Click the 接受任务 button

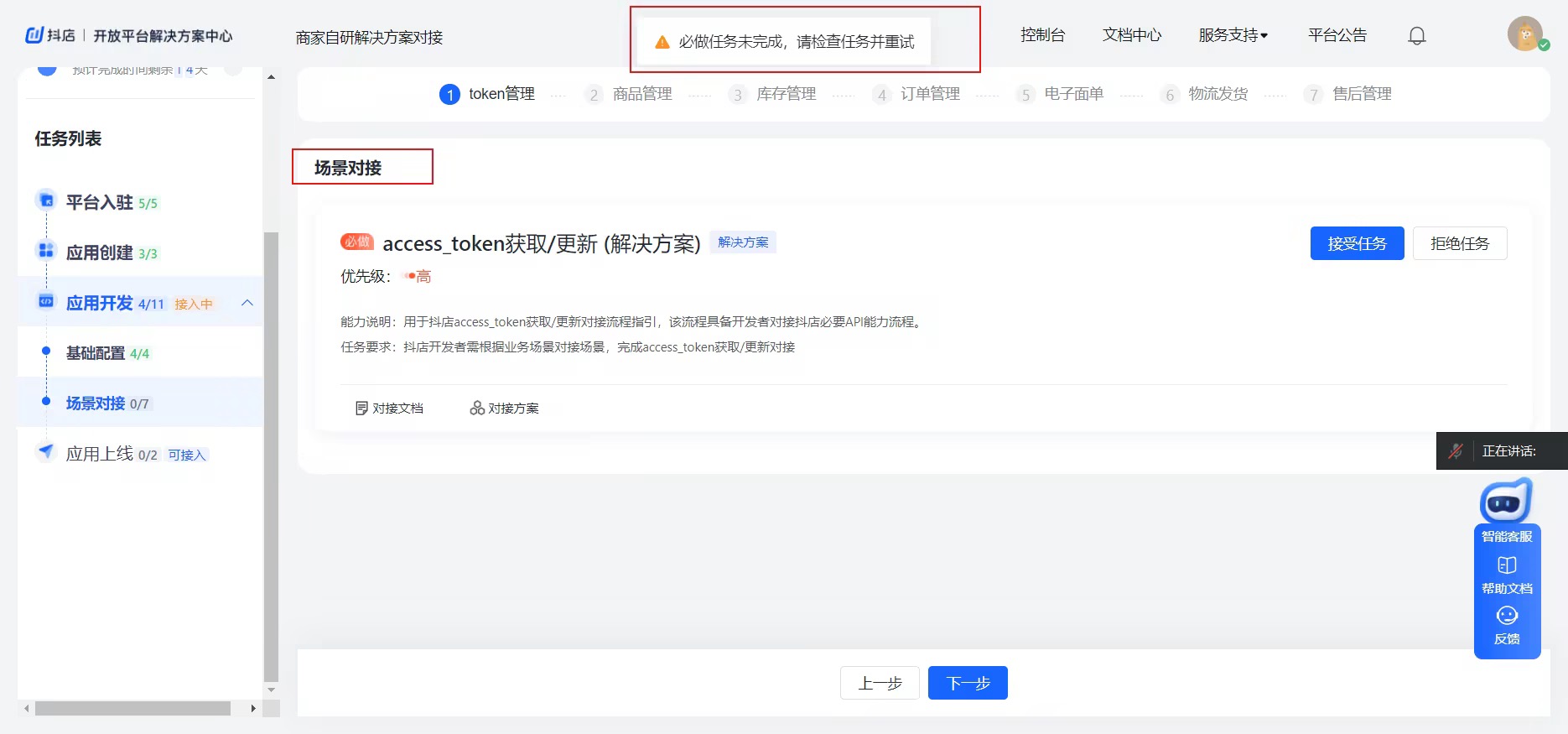coord(1357,243)
